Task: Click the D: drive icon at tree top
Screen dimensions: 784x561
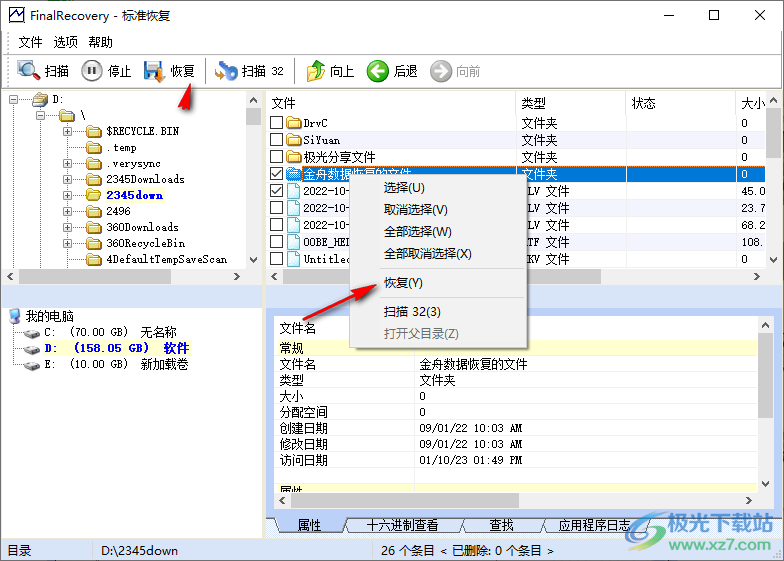Action: (x=40, y=100)
